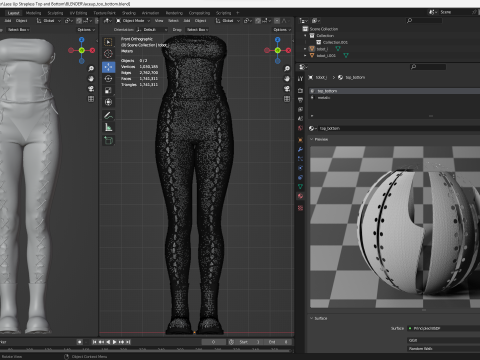Open the Material properties tab
The image size is (480, 360).
[x=300, y=196]
